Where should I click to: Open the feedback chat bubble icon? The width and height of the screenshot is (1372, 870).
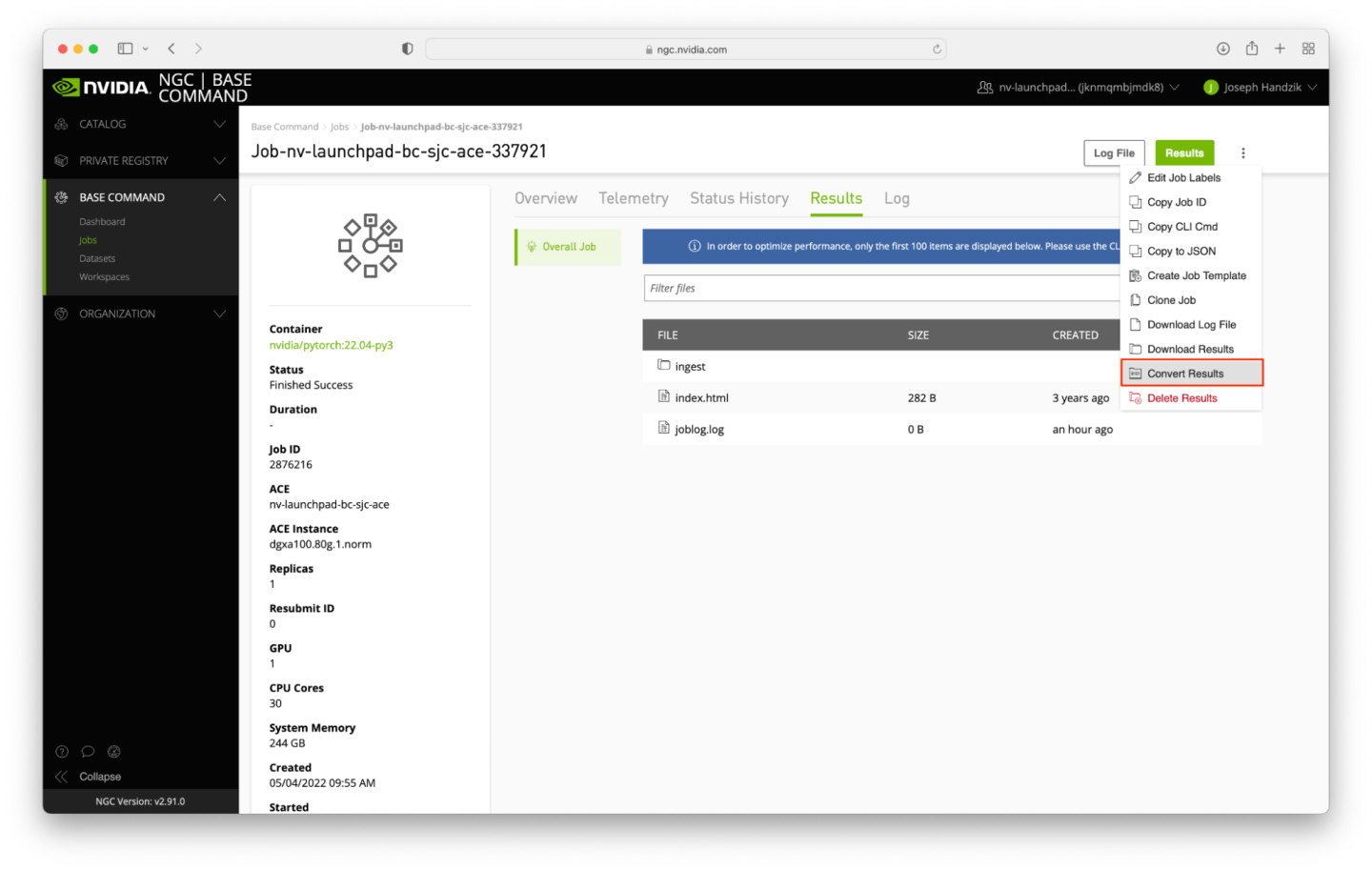click(x=88, y=751)
